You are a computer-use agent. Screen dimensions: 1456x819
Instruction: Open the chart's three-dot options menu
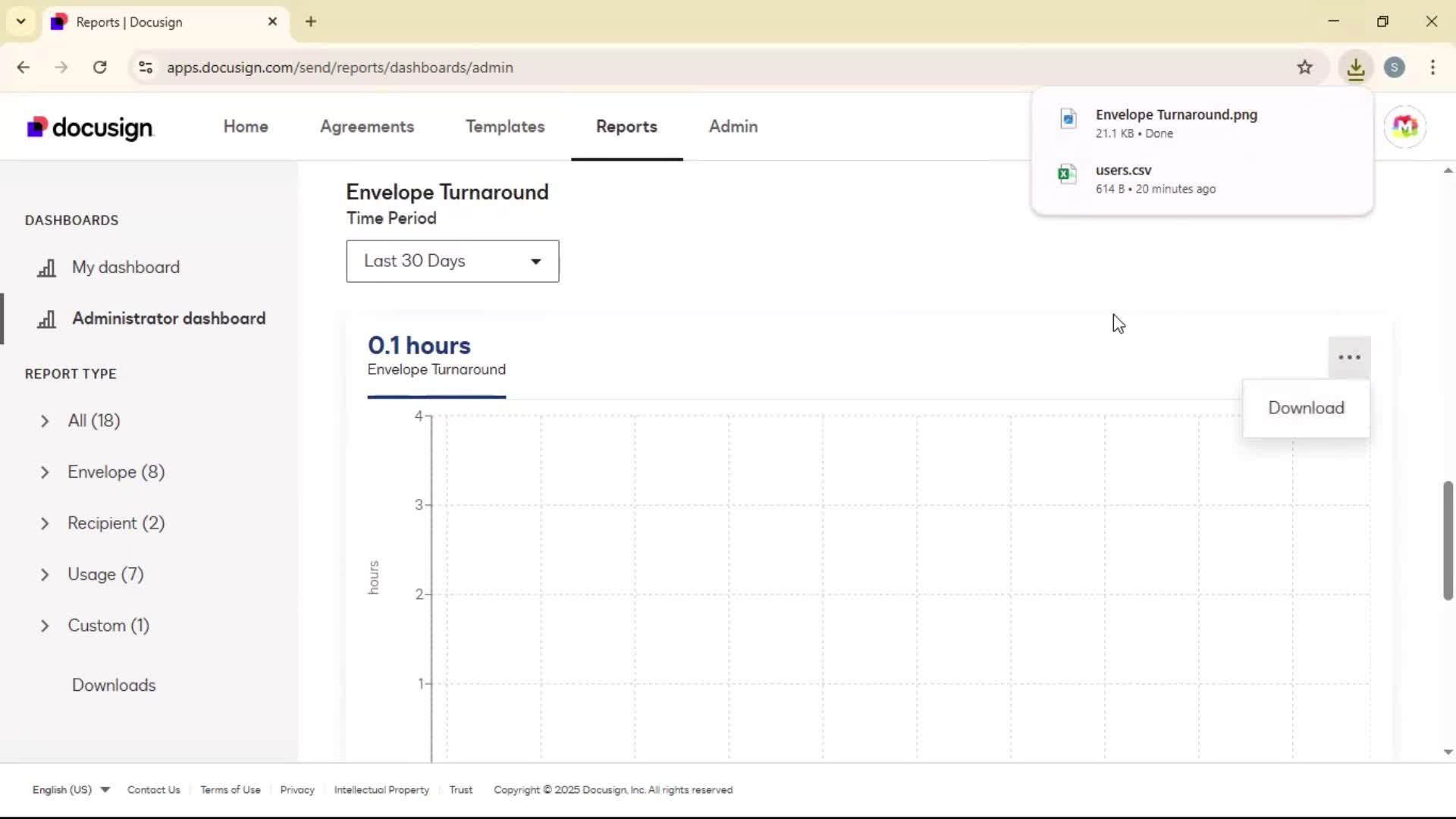click(1349, 357)
